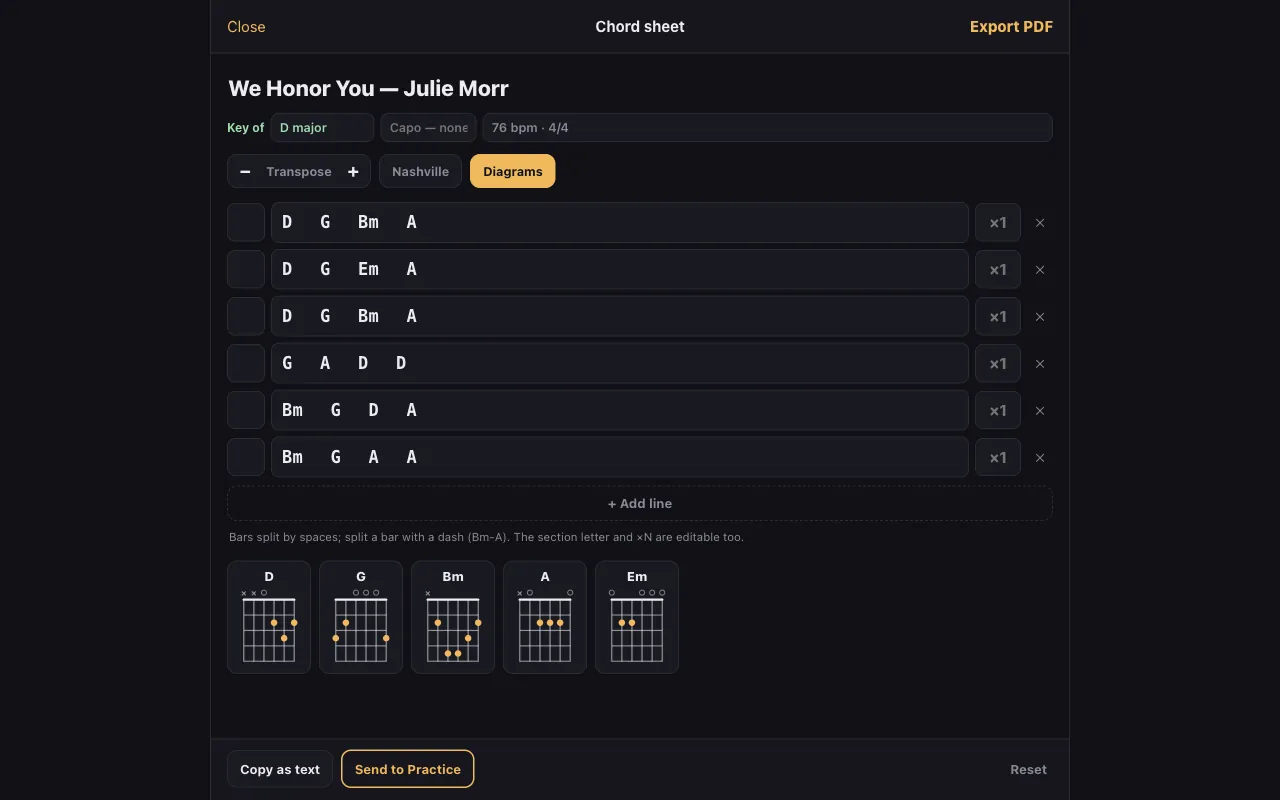Edit chords in the 'G A D D' line
1280x800 pixels.
(620, 364)
